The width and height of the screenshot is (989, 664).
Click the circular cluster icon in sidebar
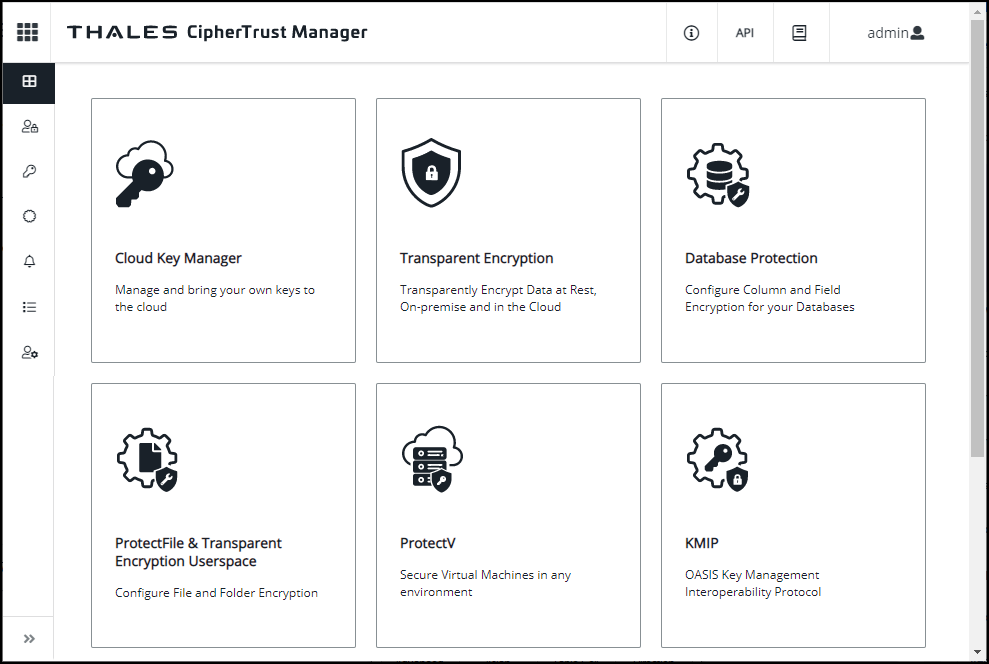29,216
